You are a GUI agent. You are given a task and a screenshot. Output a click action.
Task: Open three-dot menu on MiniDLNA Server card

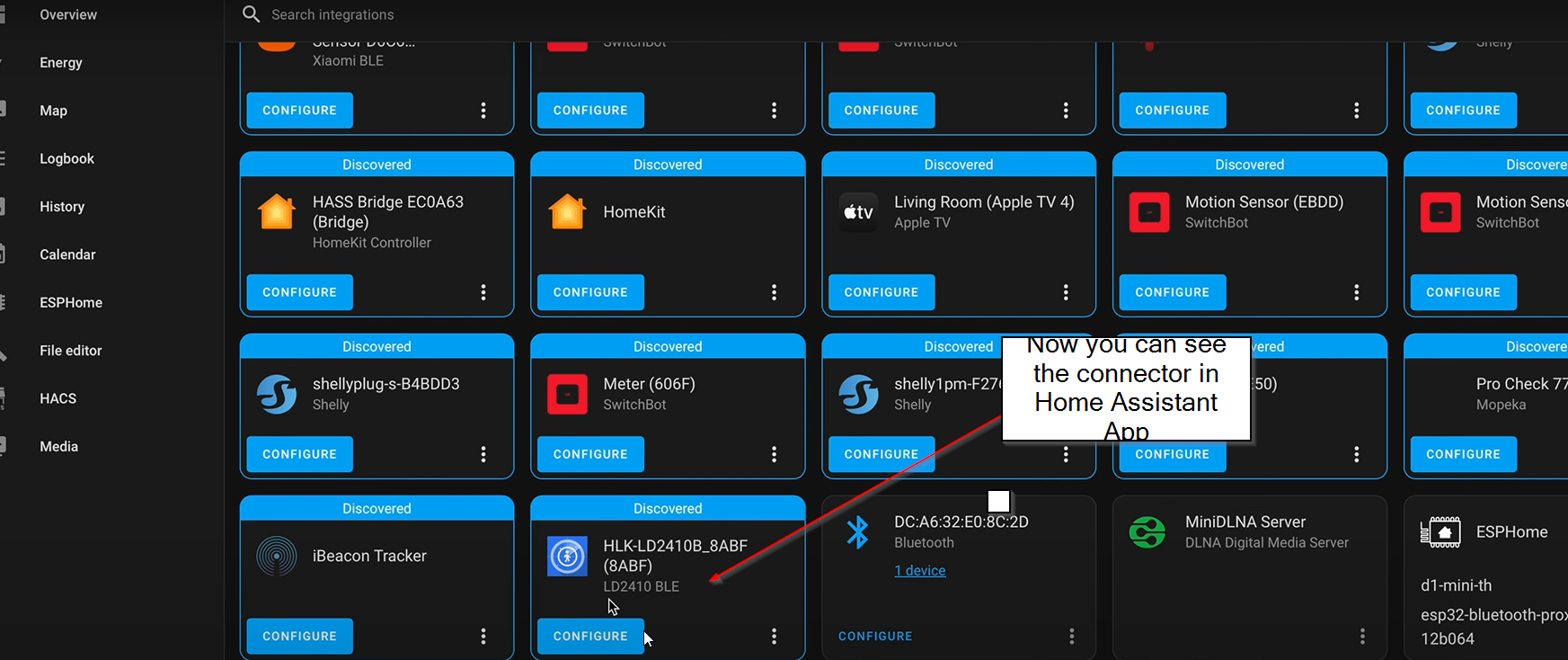click(1362, 636)
